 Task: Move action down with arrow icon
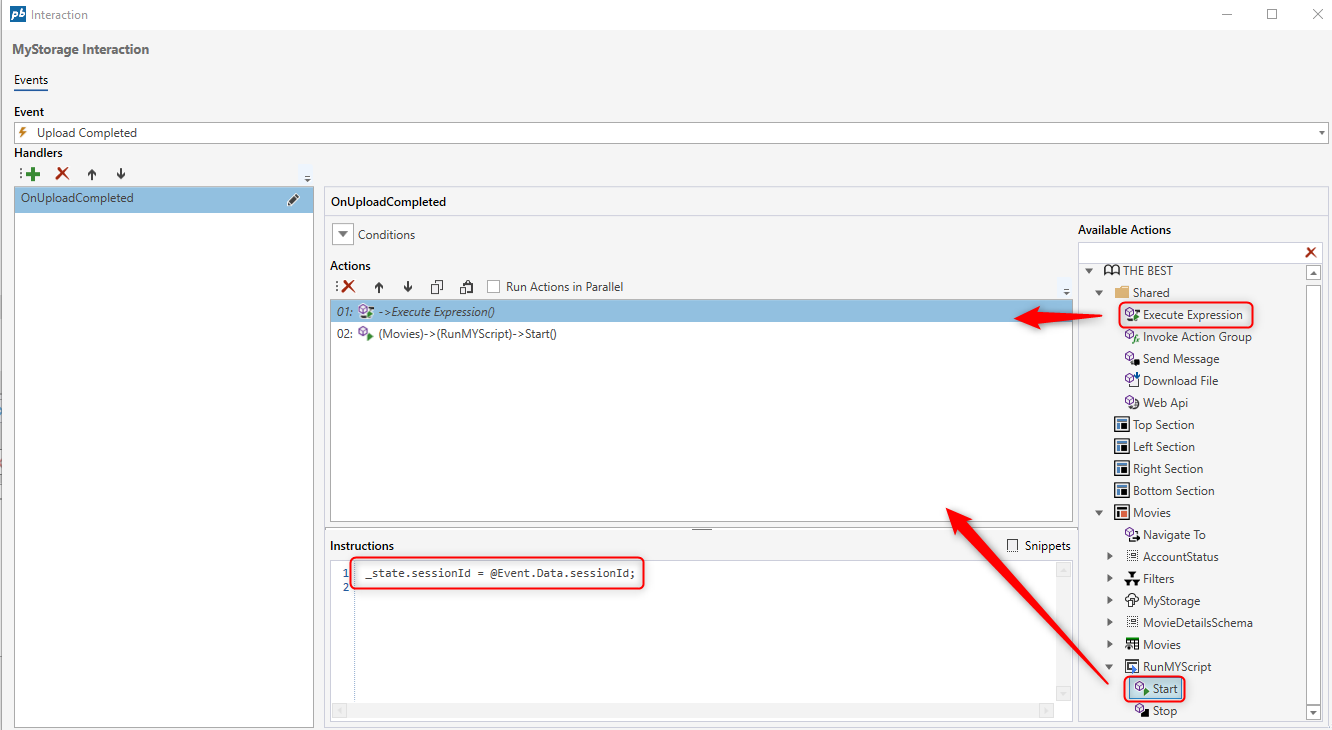tap(408, 287)
